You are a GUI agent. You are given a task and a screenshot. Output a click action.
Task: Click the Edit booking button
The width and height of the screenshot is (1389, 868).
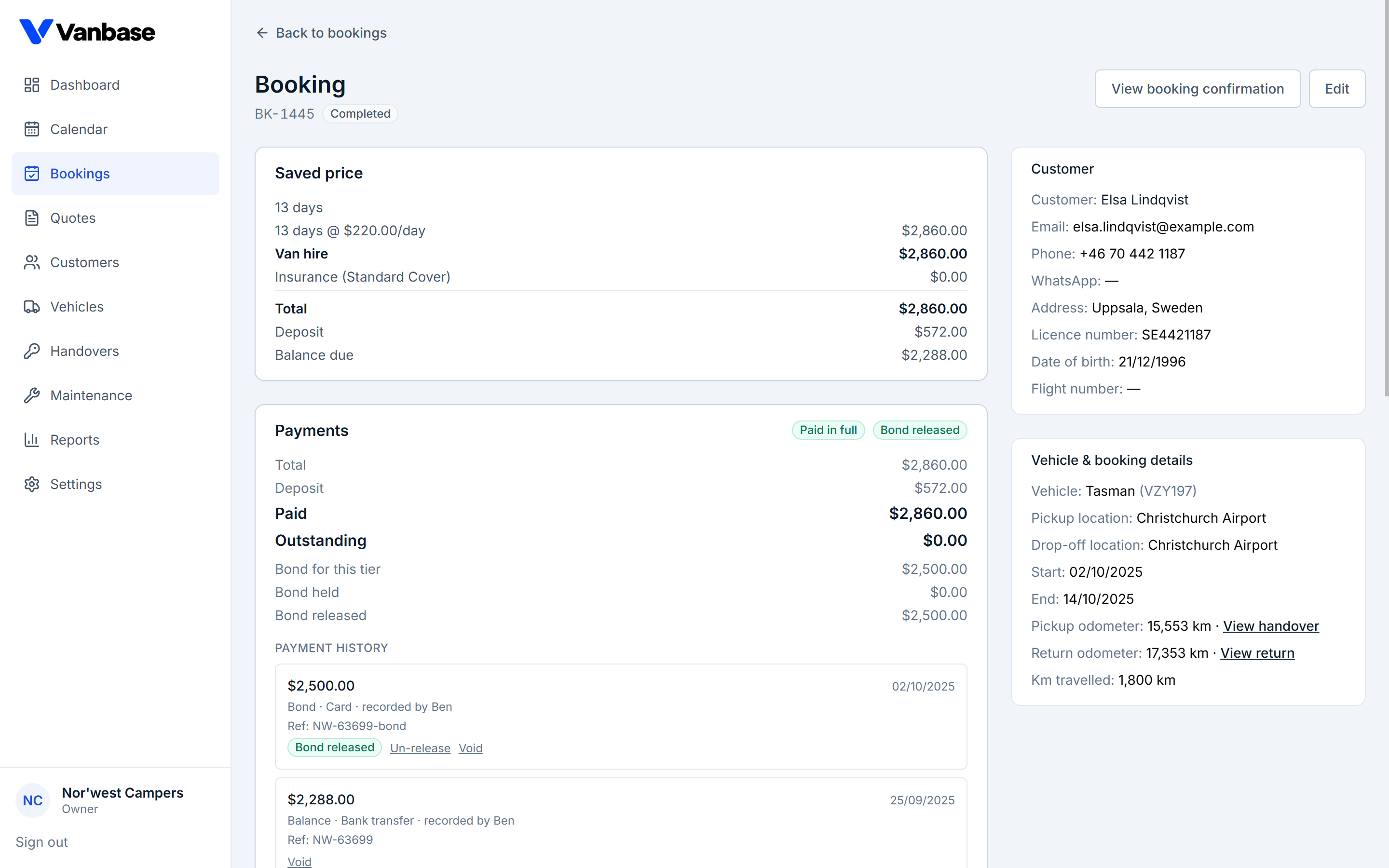1337,88
